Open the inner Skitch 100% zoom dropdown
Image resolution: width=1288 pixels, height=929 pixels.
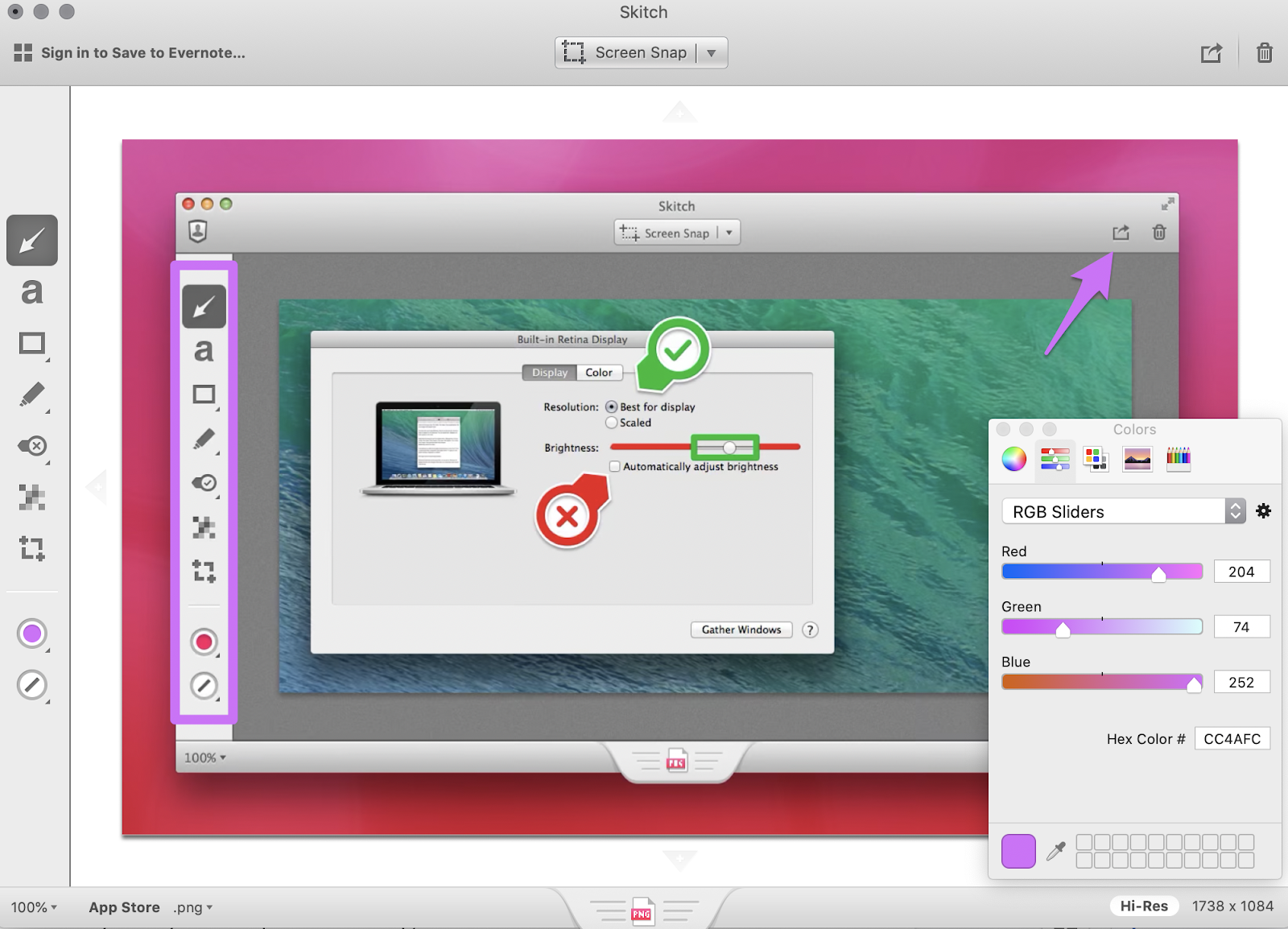point(205,758)
